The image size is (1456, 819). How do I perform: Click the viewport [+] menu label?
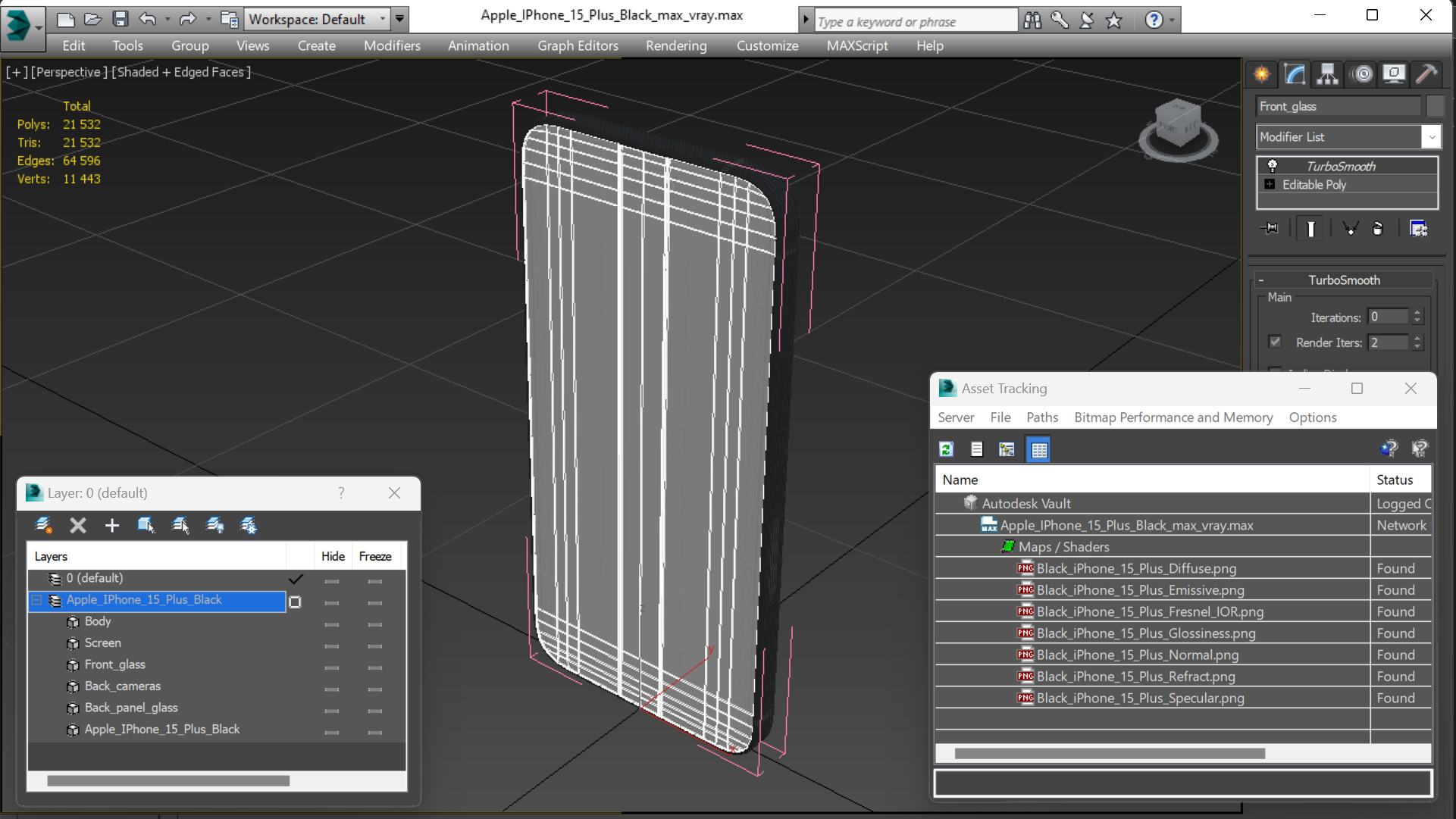point(17,72)
